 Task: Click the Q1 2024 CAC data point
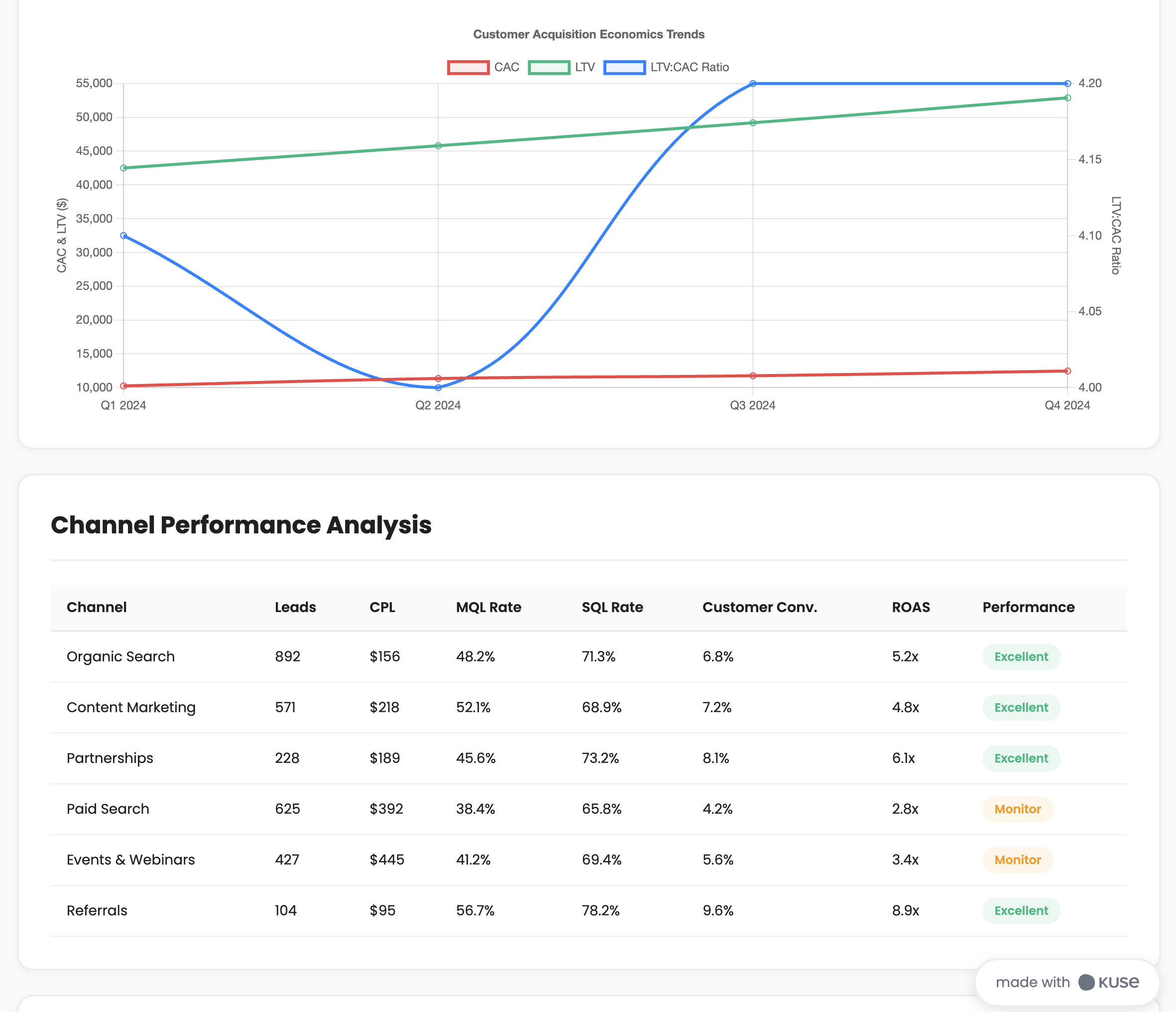point(124,386)
